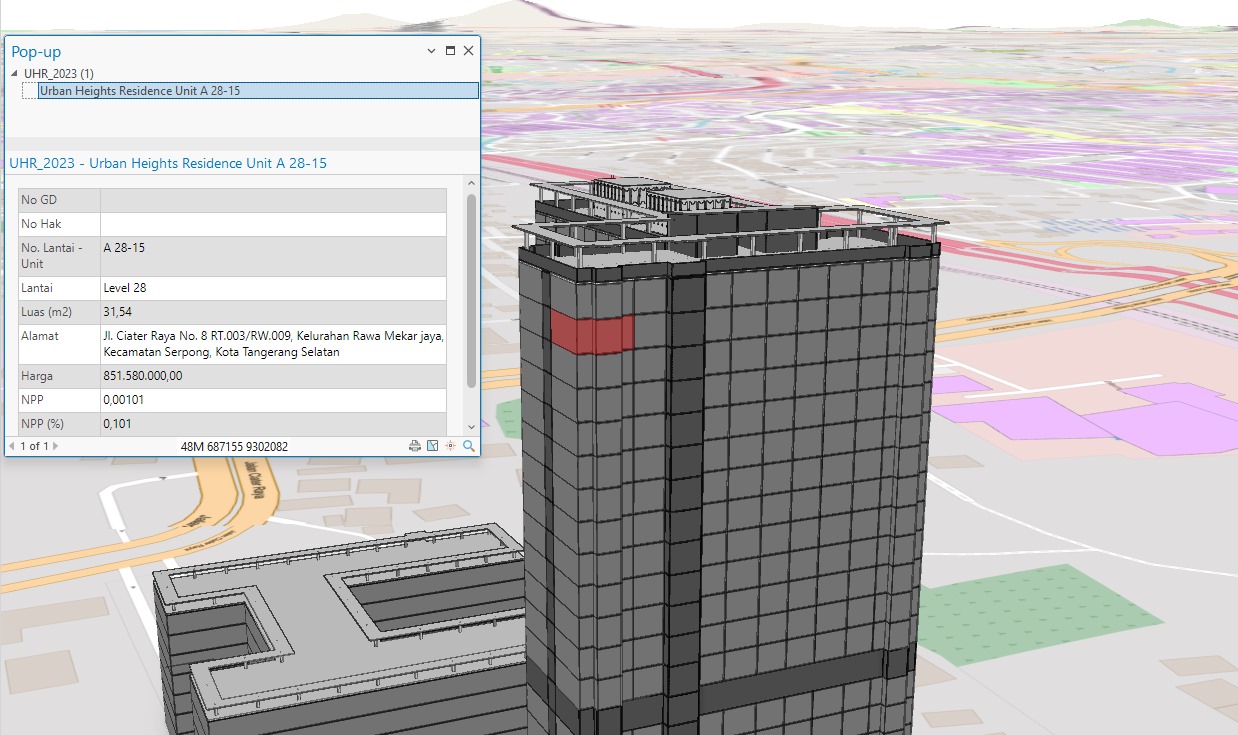This screenshot has height=735, width=1238.
Task: Open the Pop-up pane options dropdown arrow
Action: coord(431,51)
